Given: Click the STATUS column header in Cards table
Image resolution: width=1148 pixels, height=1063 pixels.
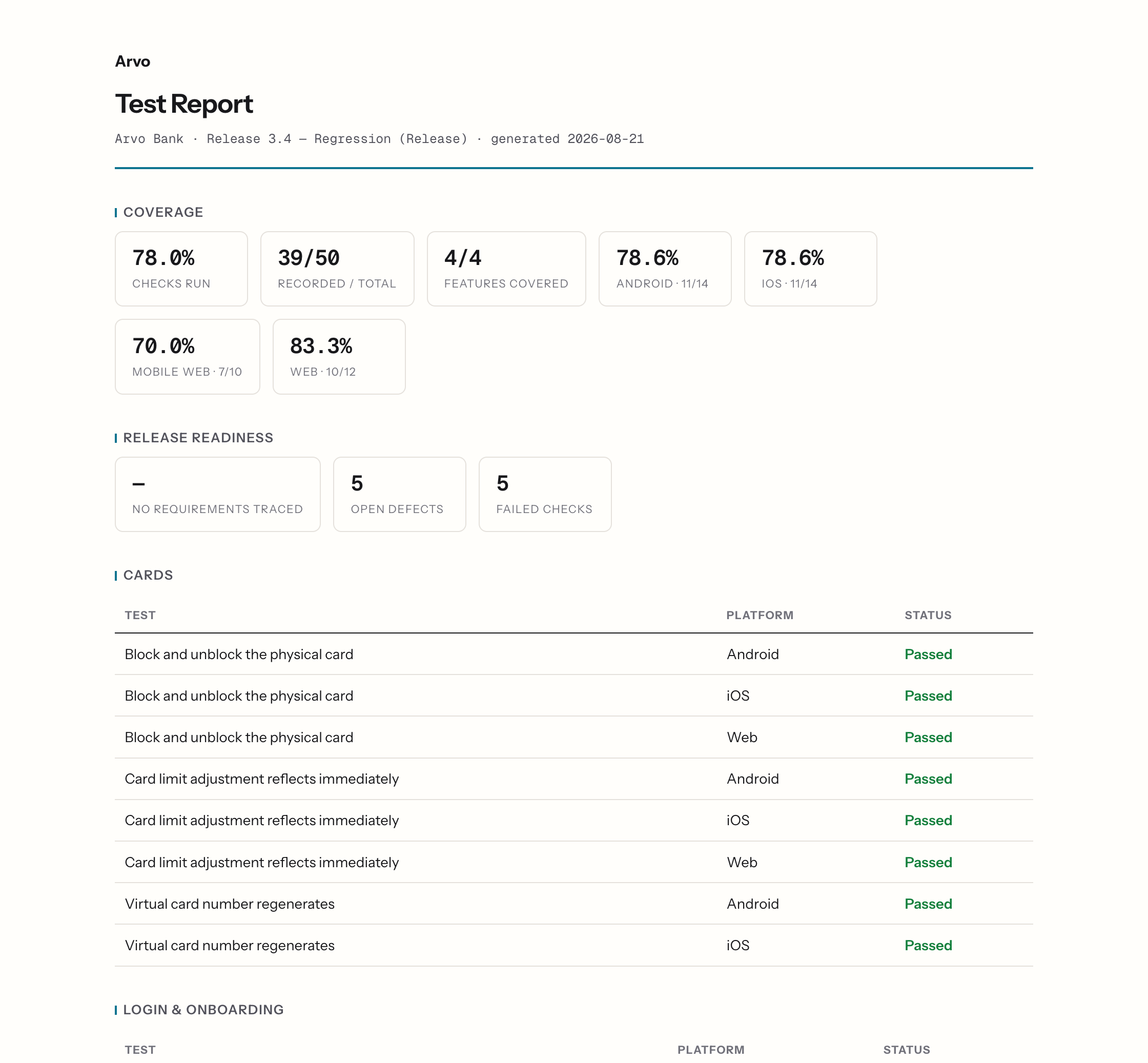Looking at the screenshot, I should tap(928, 615).
